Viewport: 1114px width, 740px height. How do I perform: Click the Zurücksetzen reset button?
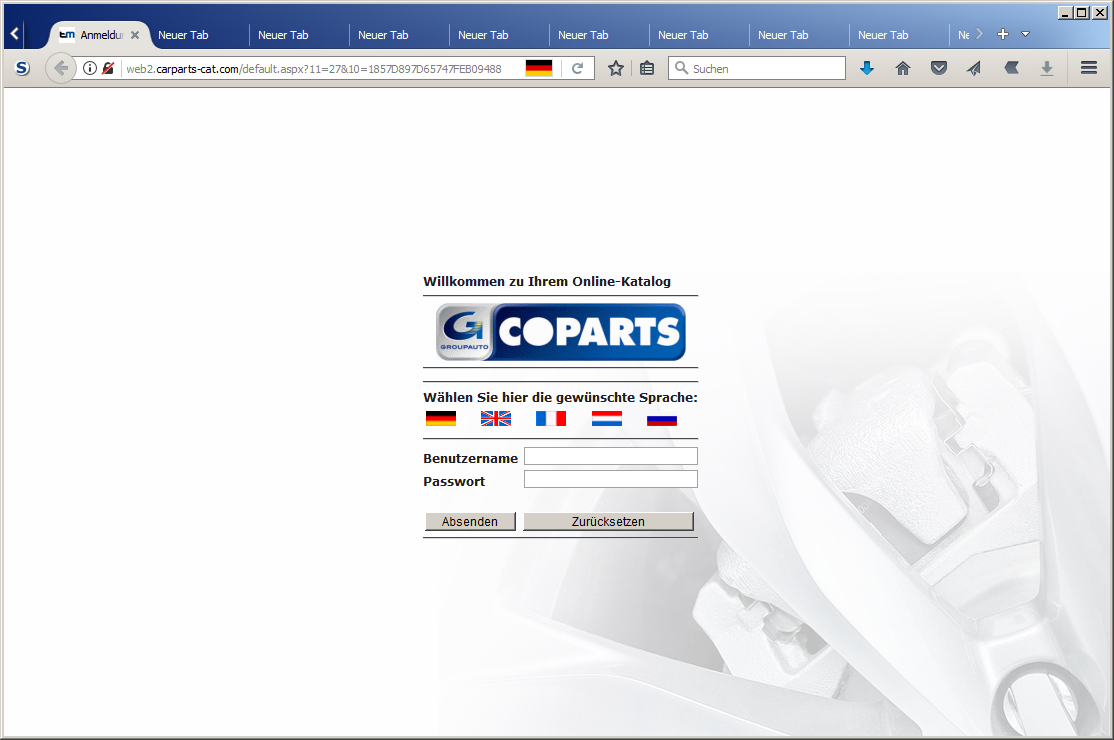tap(608, 521)
